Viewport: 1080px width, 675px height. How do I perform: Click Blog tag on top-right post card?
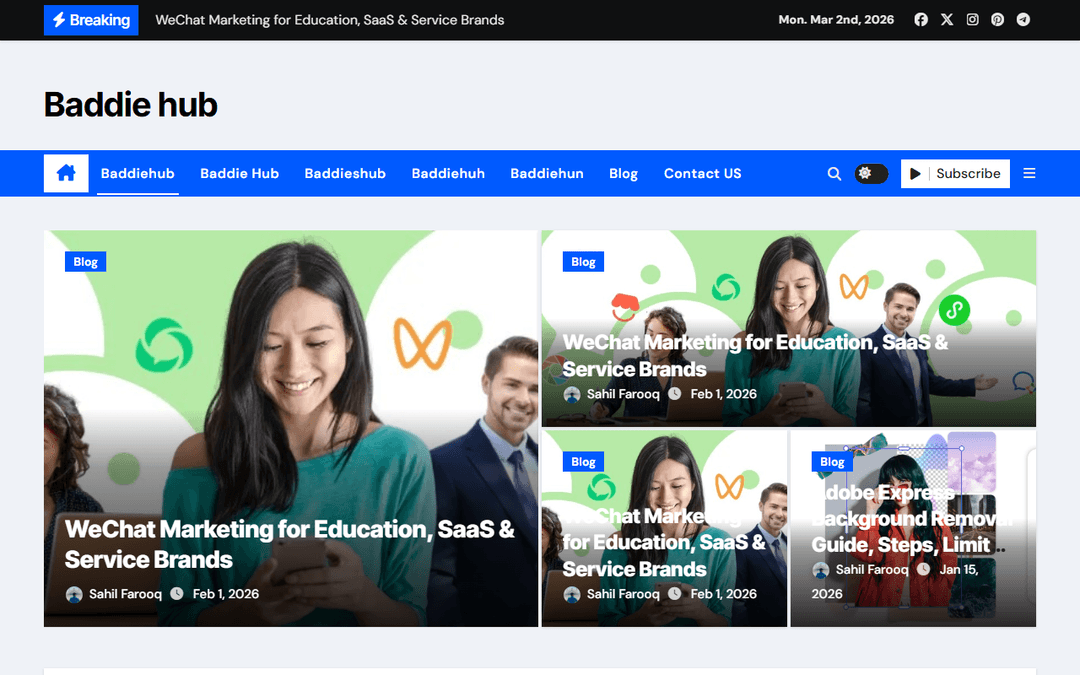583,262
